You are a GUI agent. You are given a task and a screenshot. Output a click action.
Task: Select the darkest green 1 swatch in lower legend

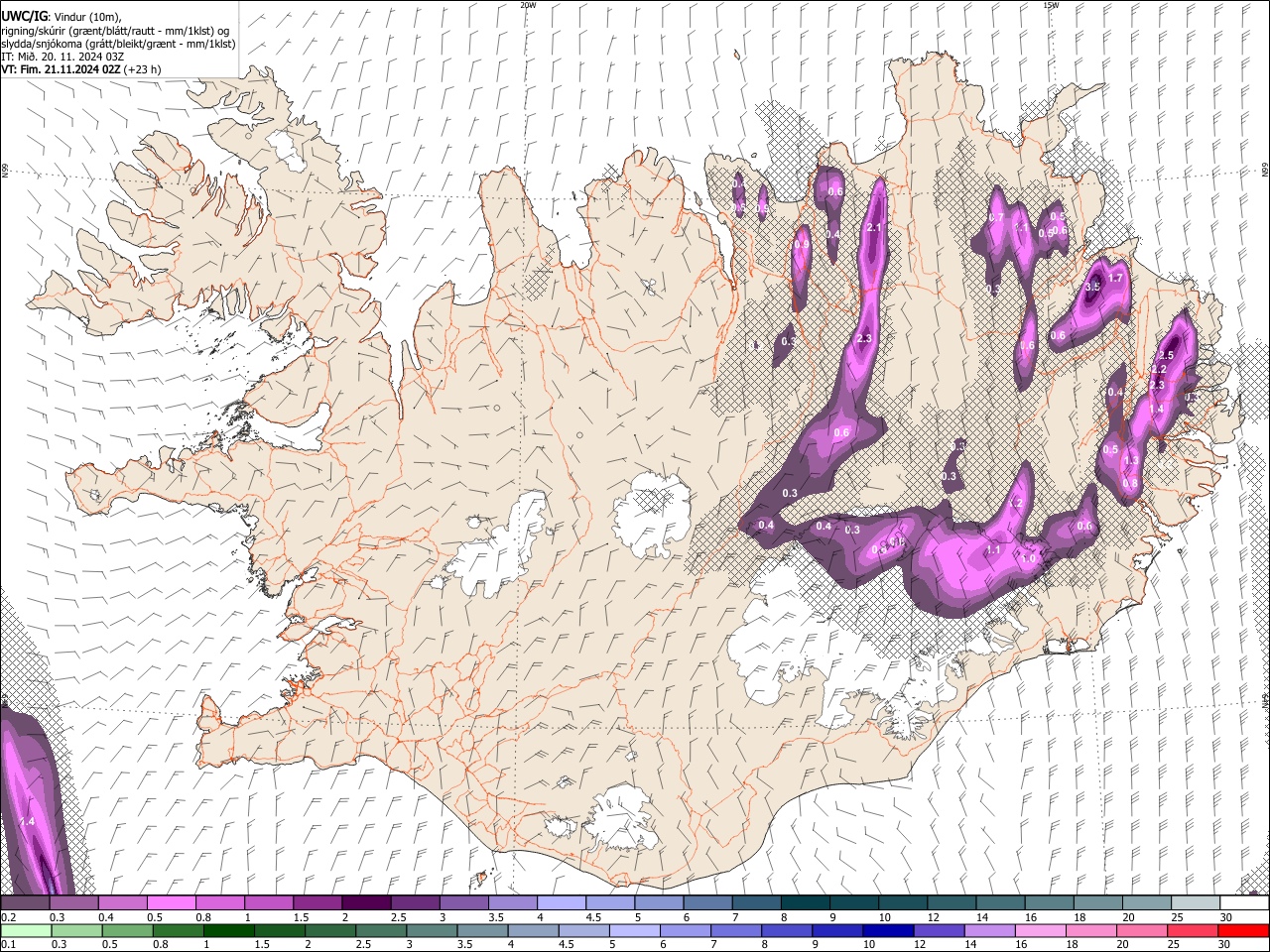(x=229, y=931)
